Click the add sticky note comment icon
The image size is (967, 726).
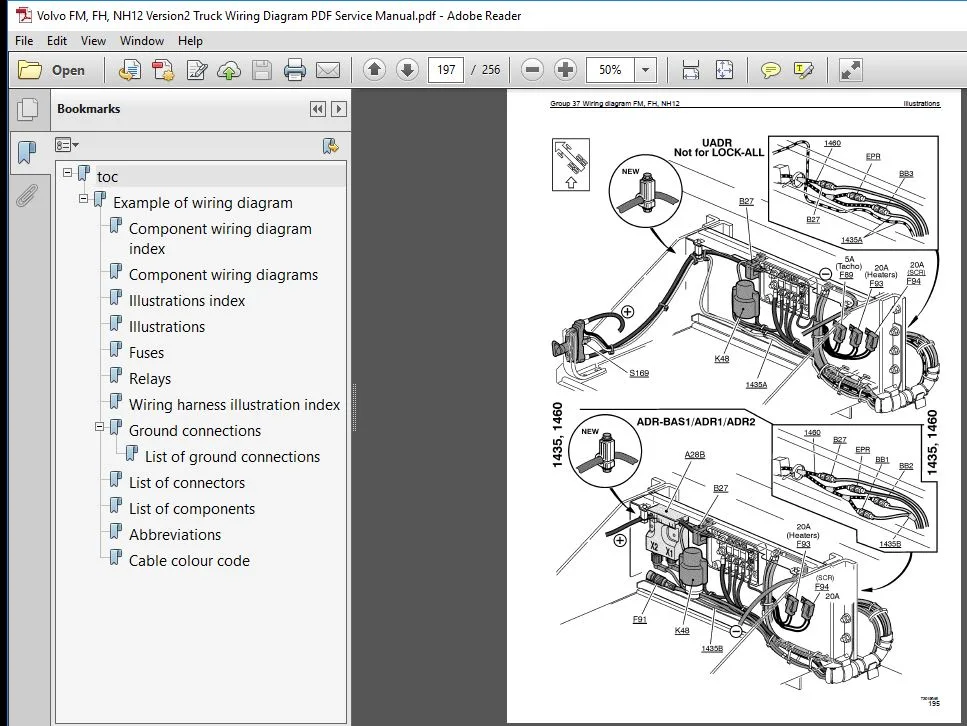pyautogui.click(x=770, y=70)
